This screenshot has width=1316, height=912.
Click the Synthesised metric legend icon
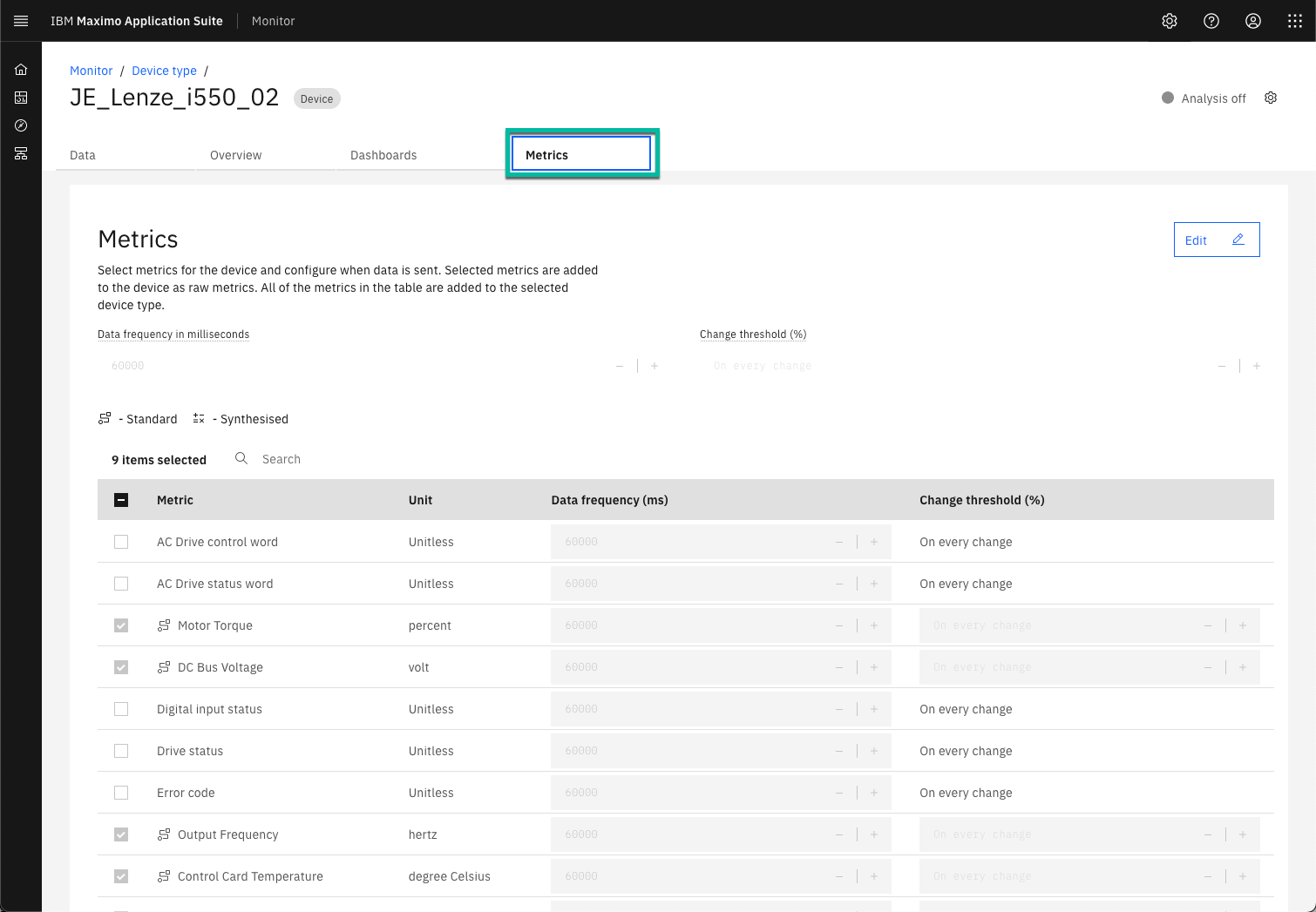click(199, 418)
